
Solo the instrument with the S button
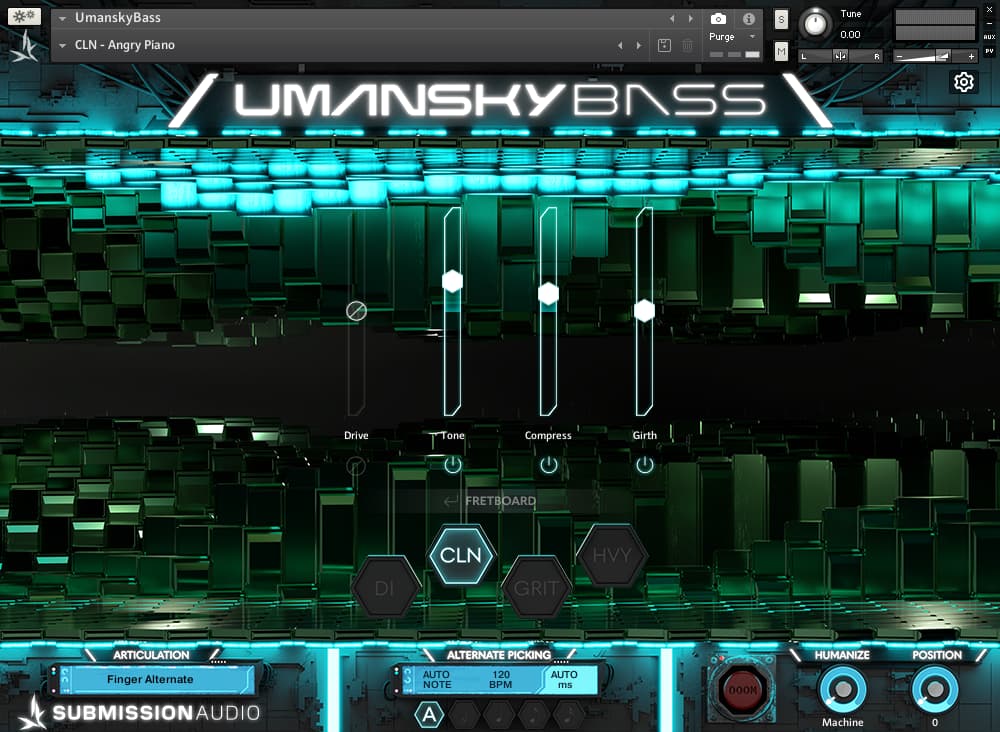(x=781, y=18)
